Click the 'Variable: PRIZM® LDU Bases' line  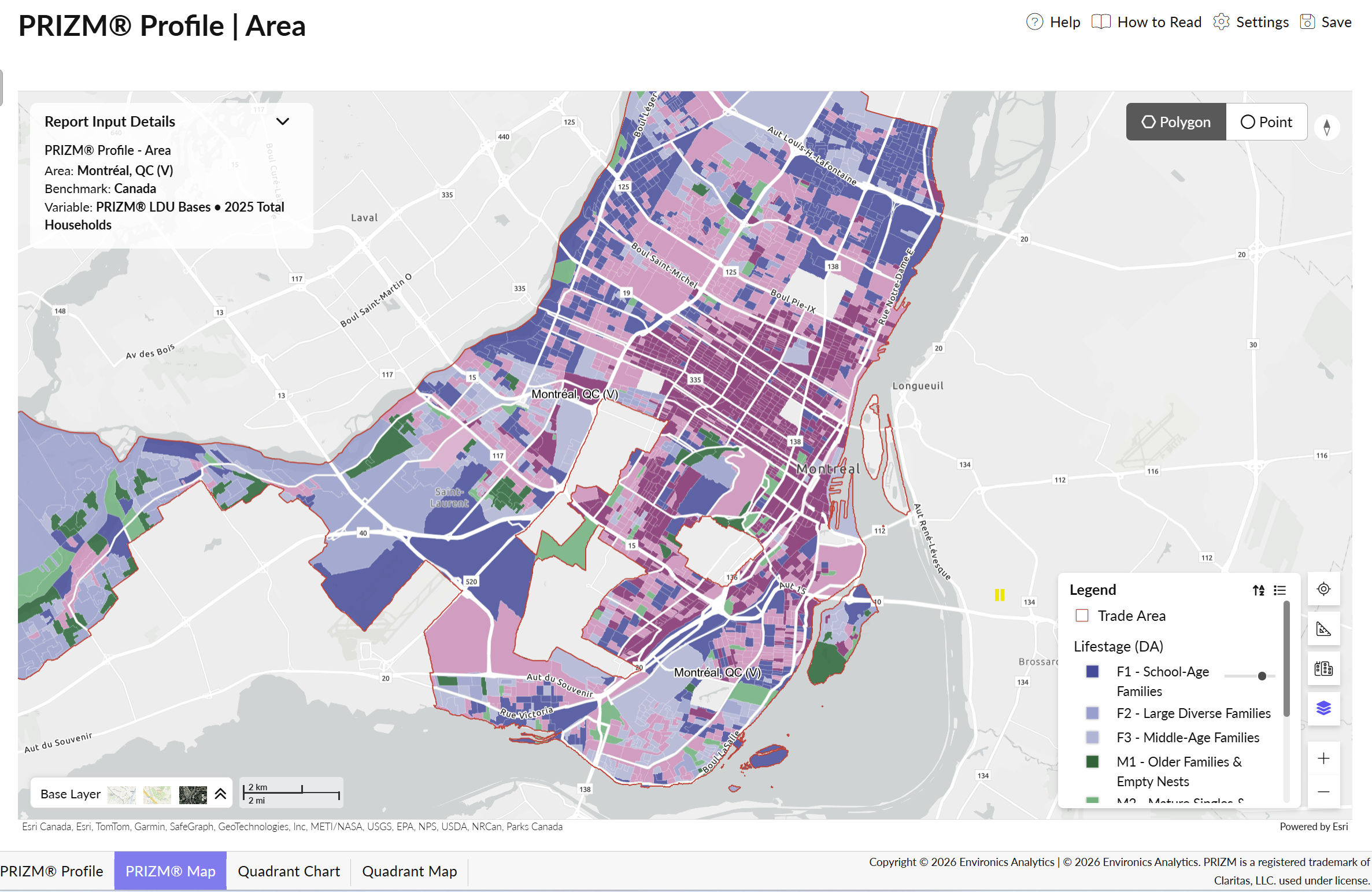coord(164,216)
